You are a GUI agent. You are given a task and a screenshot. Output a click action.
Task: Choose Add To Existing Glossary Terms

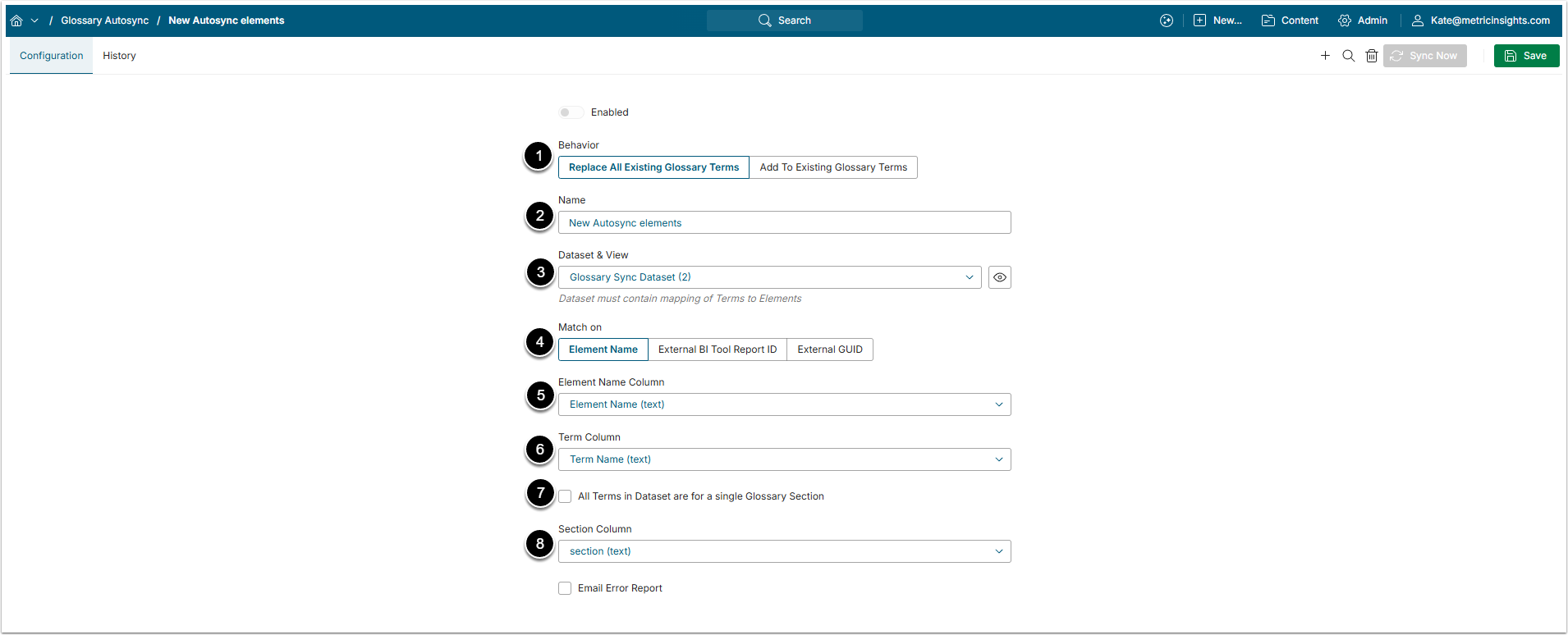coord(833,167)
